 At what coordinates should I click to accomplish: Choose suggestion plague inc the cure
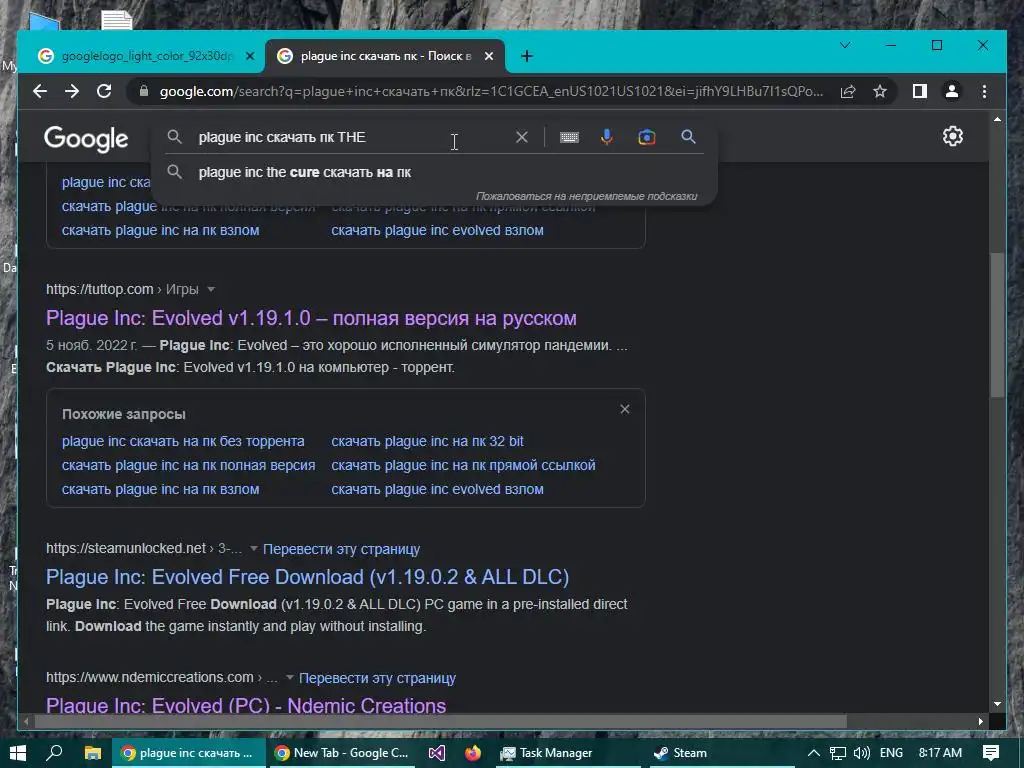[x=434, y=172]
